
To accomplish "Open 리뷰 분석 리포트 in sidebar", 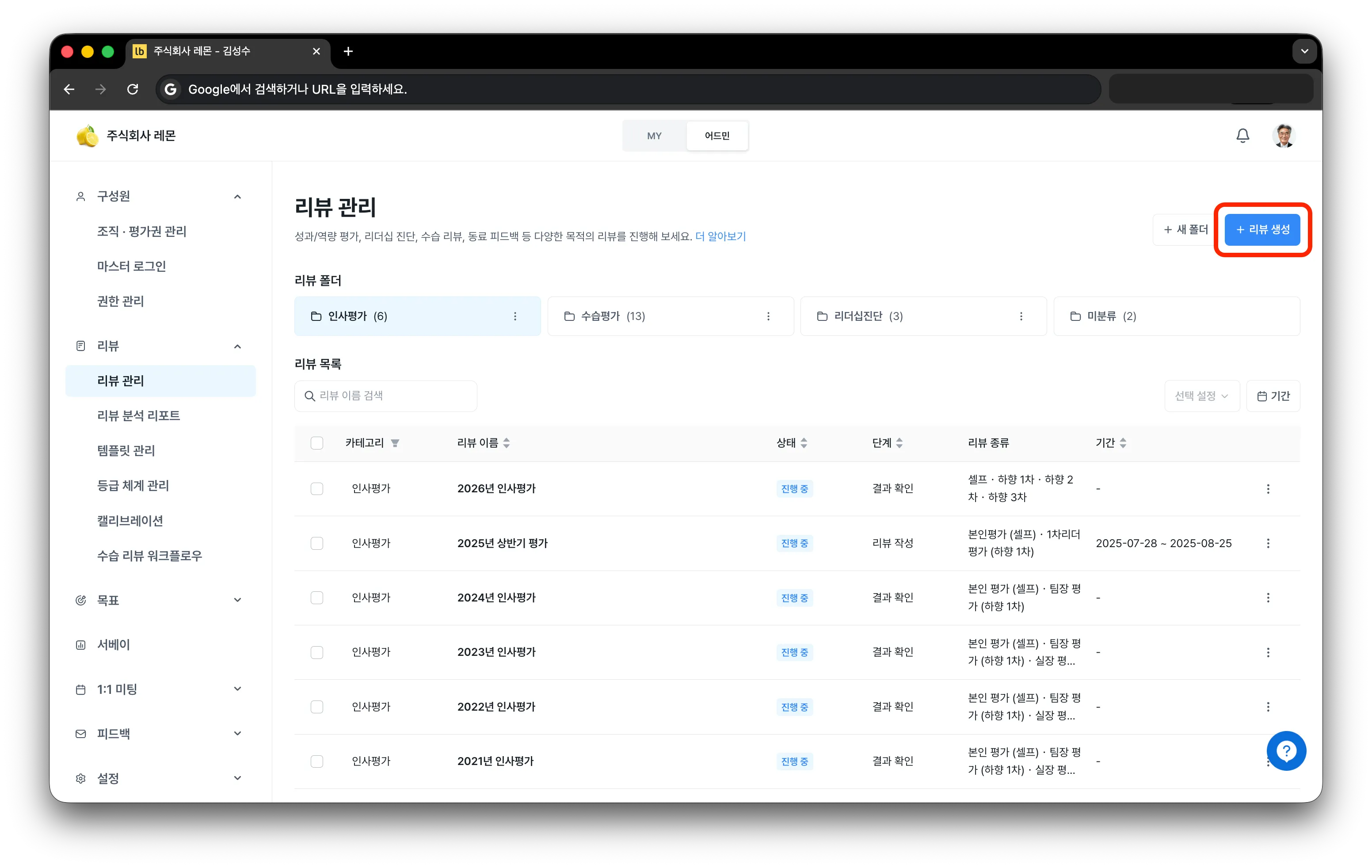I will click(138, 416).
